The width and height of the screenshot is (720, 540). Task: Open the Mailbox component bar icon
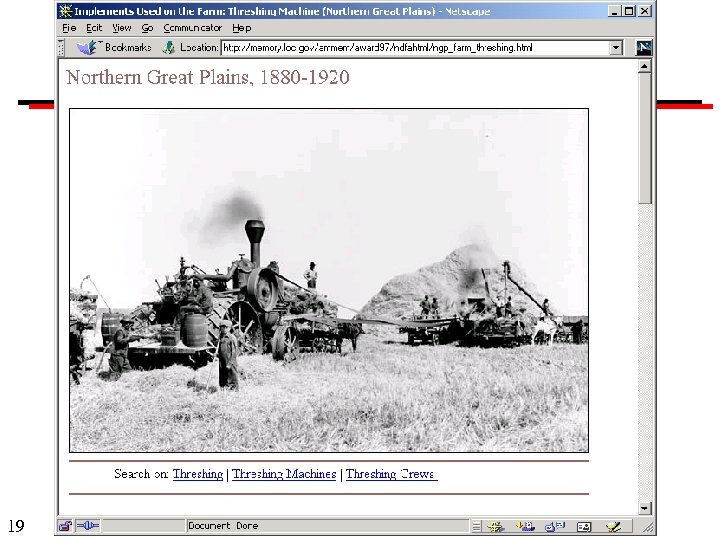(x=525, y=526)
